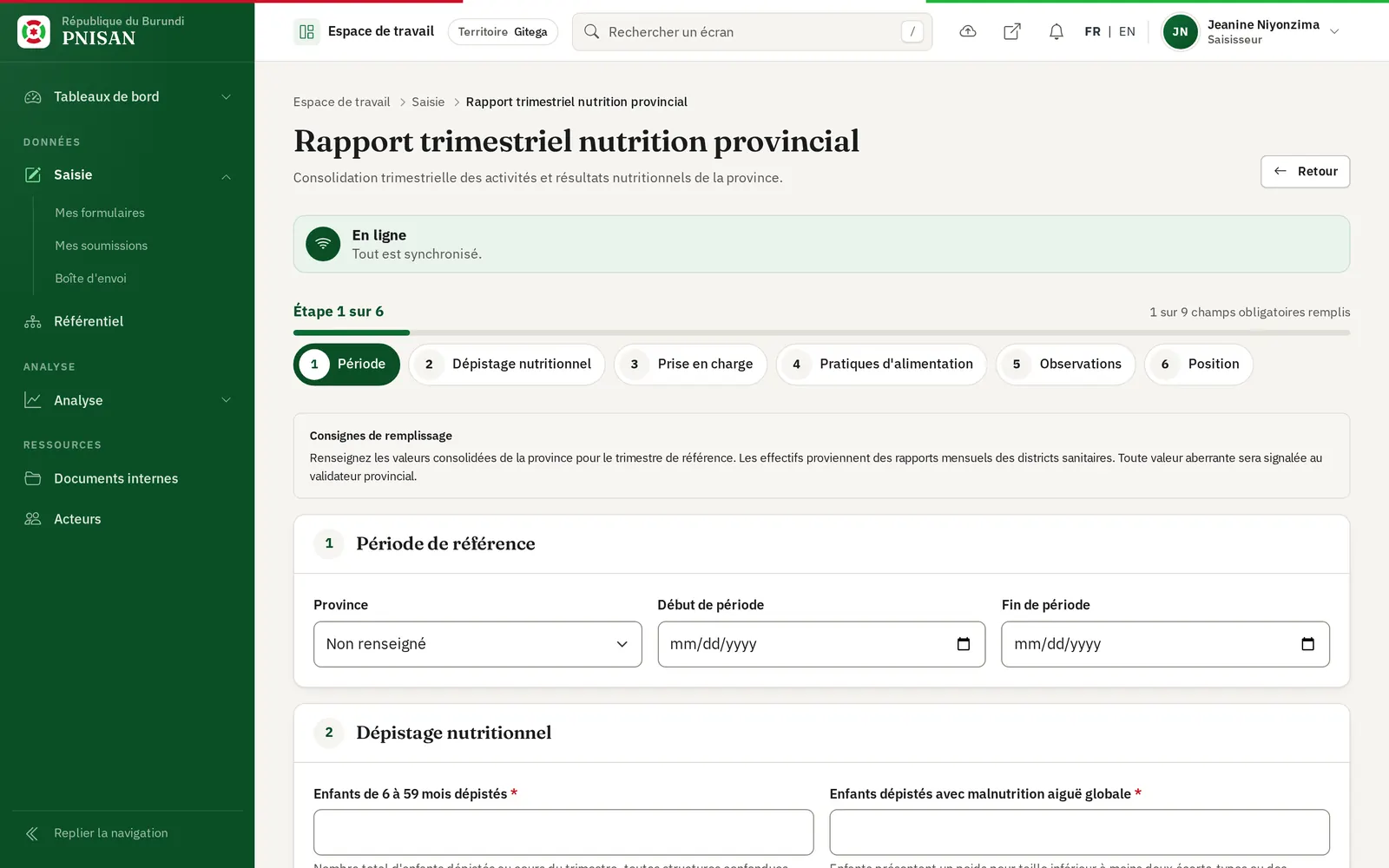Switch language to FR
This screenshot has height=868, width=1389.
click(x=1092, y=32)
